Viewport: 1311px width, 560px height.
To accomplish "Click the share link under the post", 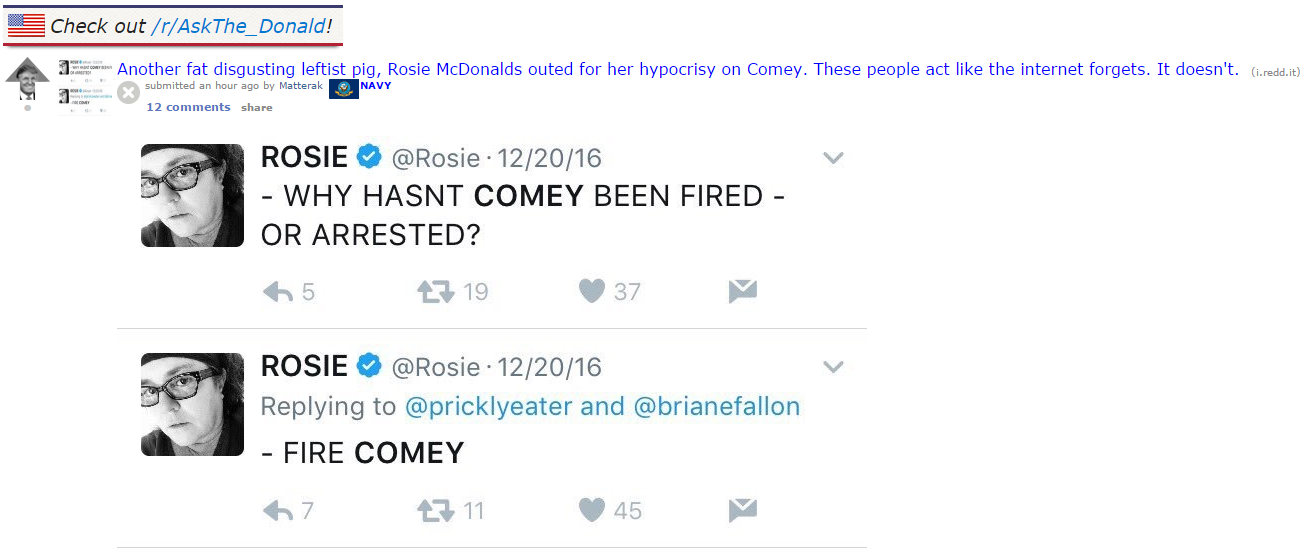I will [256, 107].
